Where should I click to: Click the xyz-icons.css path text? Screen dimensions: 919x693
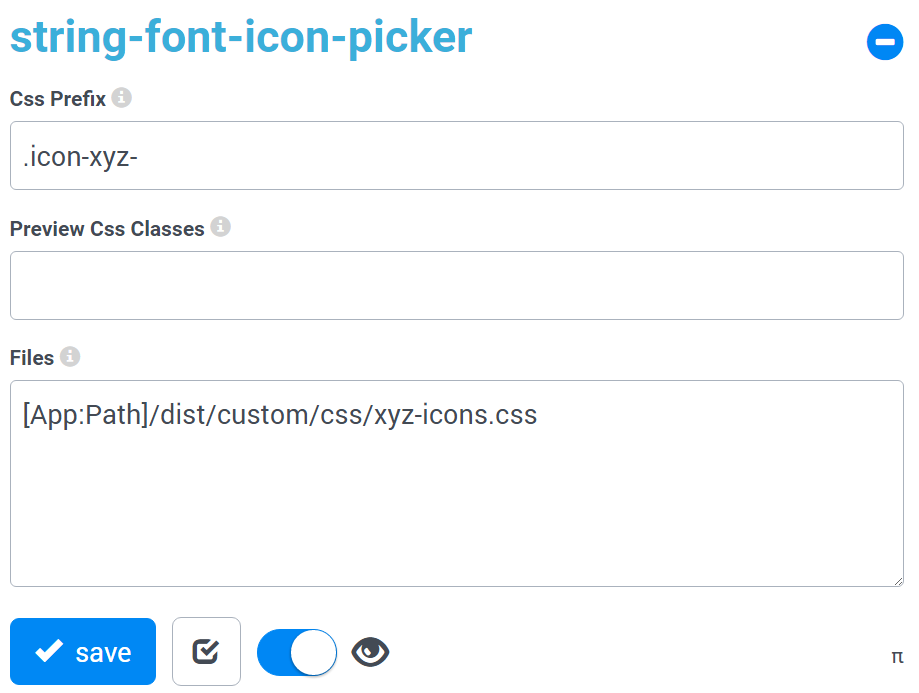280,415
